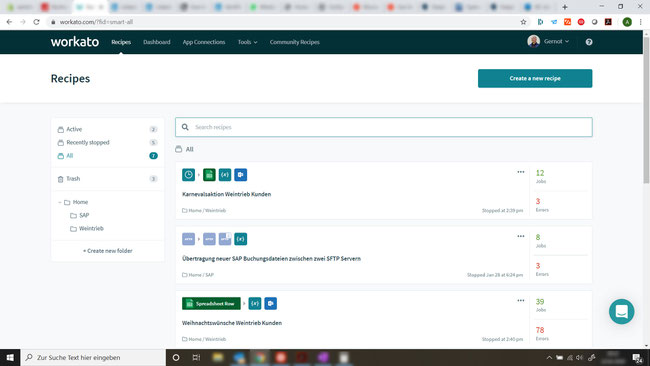650x366 pixels.
Task: Open the Windows Start menu
Action: [x=10, y=357]
